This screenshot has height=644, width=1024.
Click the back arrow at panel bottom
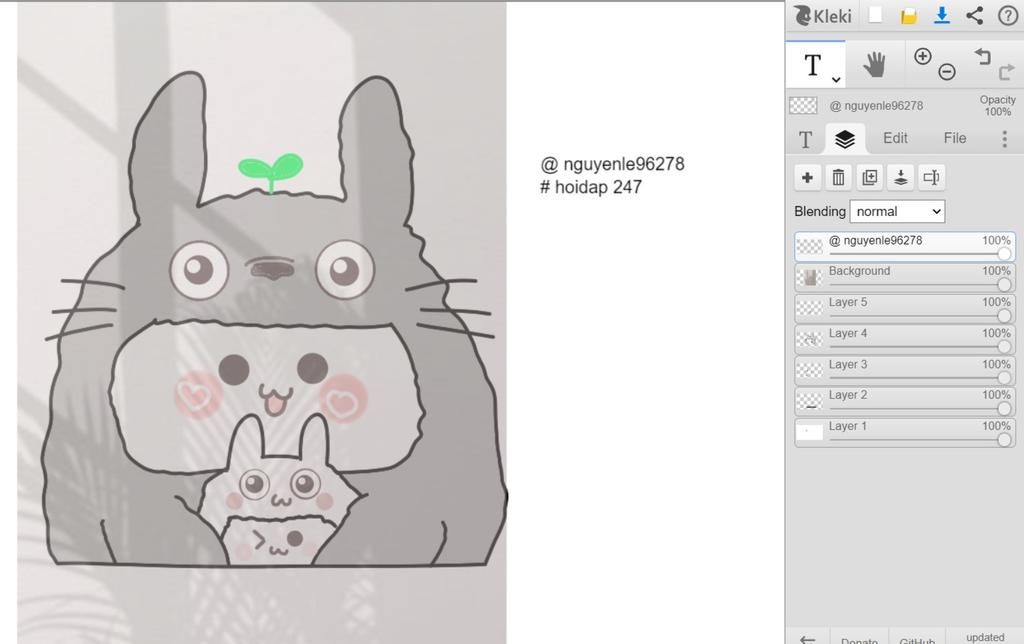[808, 639]
